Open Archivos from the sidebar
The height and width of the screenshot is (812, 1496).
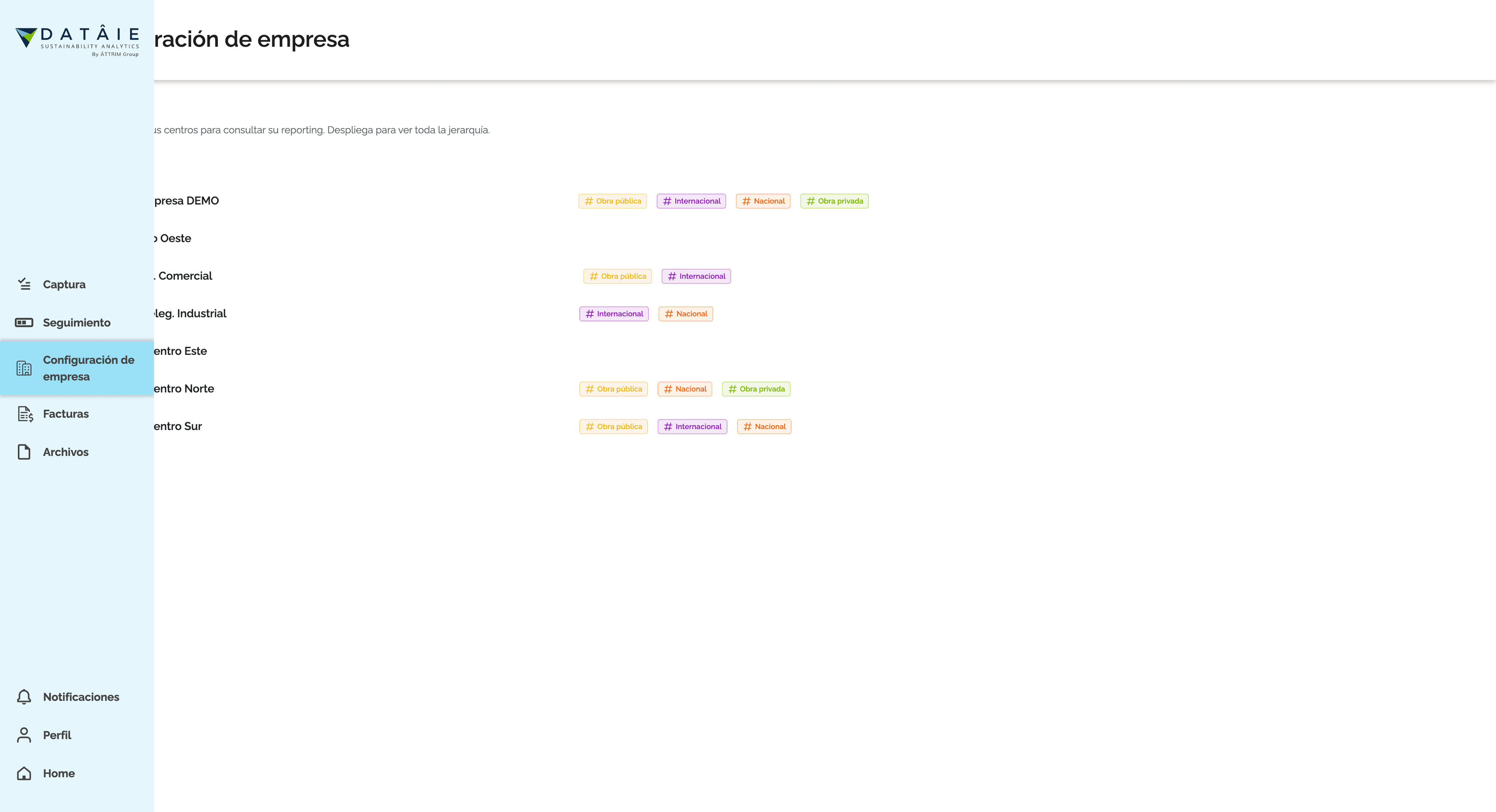click(77, 452)
